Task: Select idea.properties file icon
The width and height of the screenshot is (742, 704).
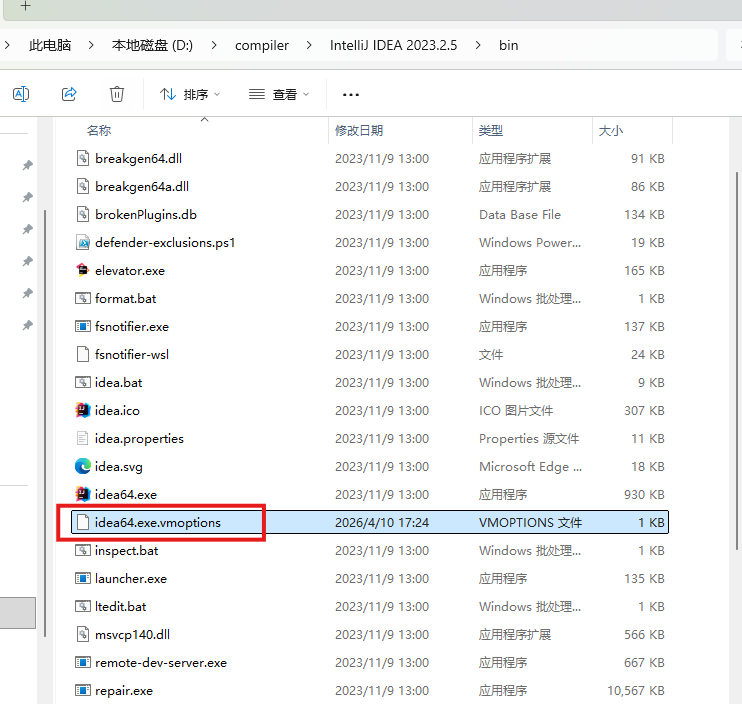Action: point(83,438)
